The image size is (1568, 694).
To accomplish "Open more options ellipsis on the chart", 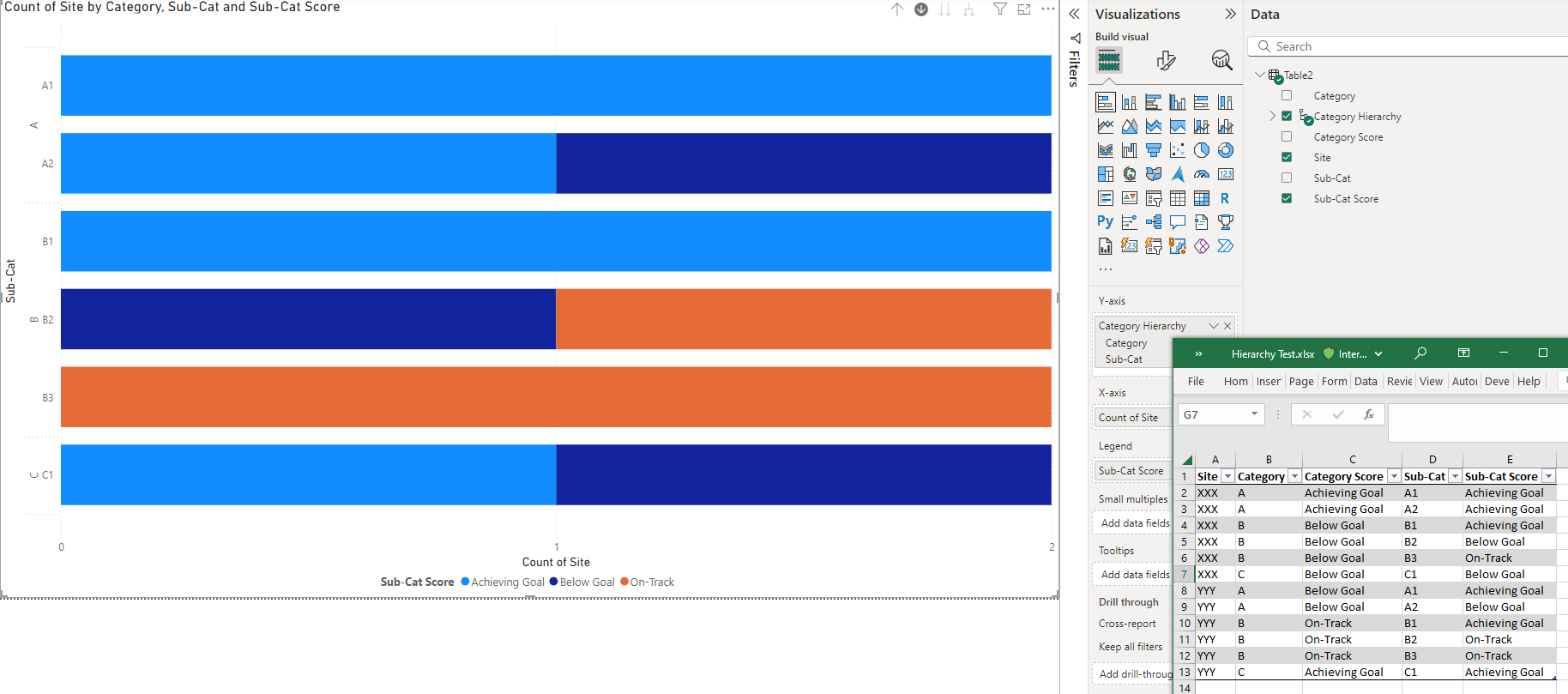I will (1048, 9).
